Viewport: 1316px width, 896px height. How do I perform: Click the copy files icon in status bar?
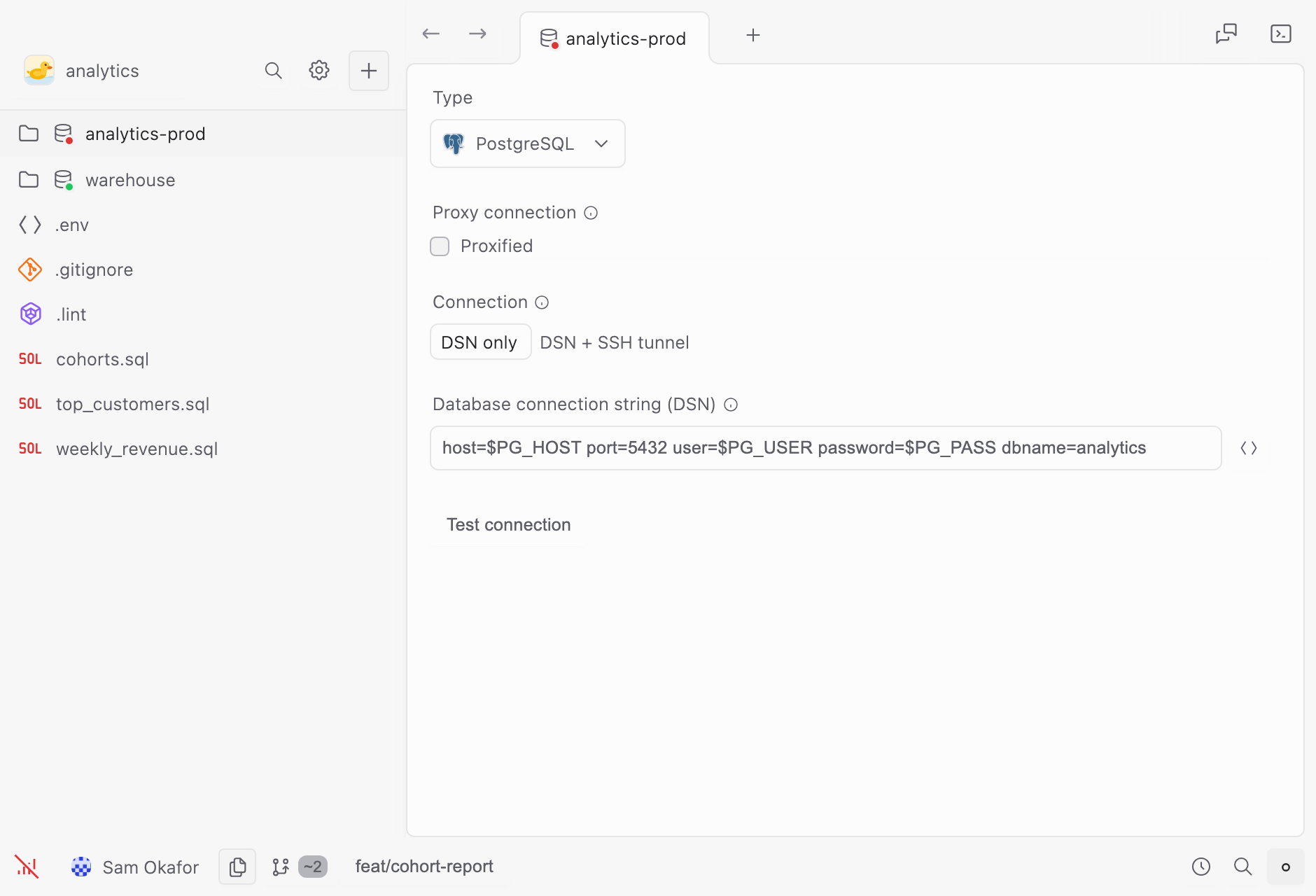pos(237,867)
